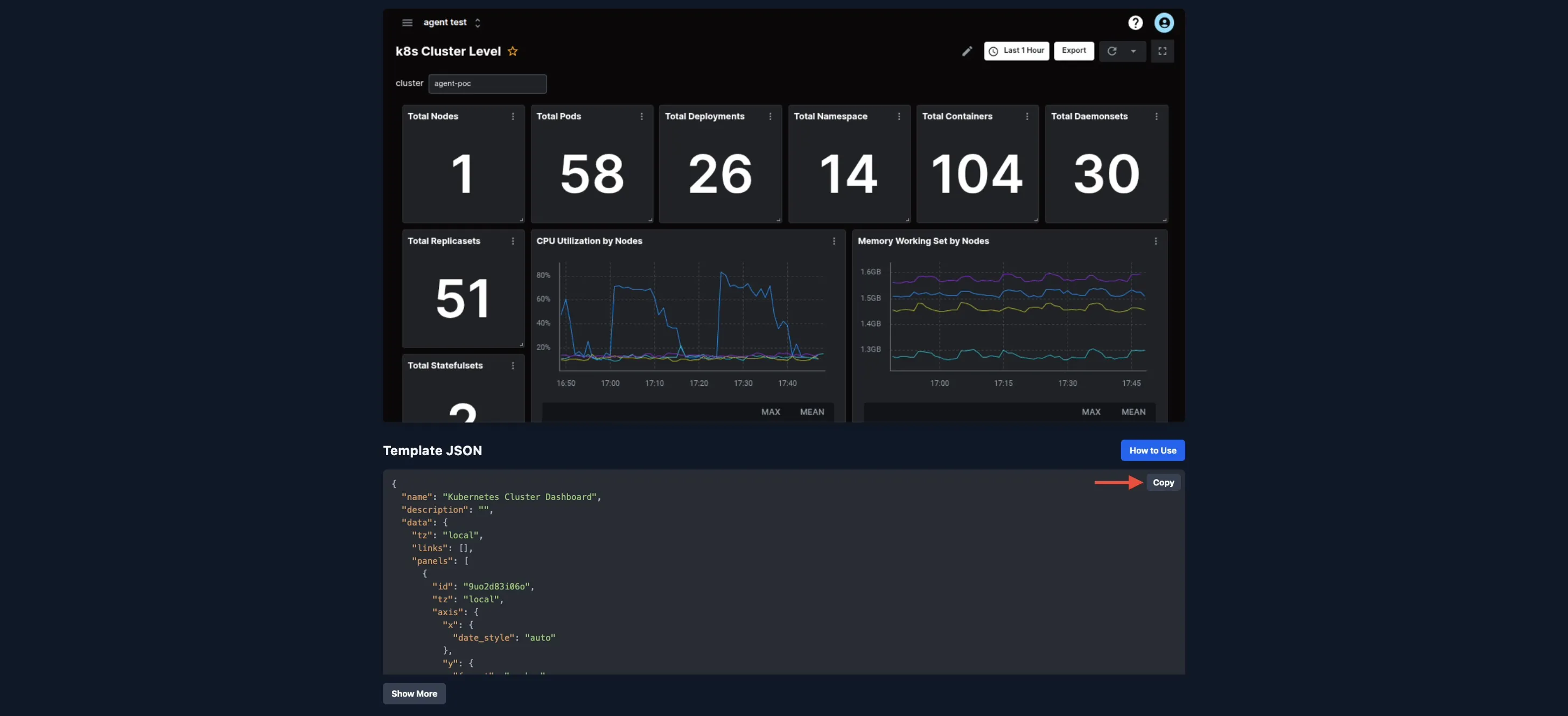
Task: Click the "Kubernetes Cluster Dashboard" JSON name value
Action: (519, 497)
